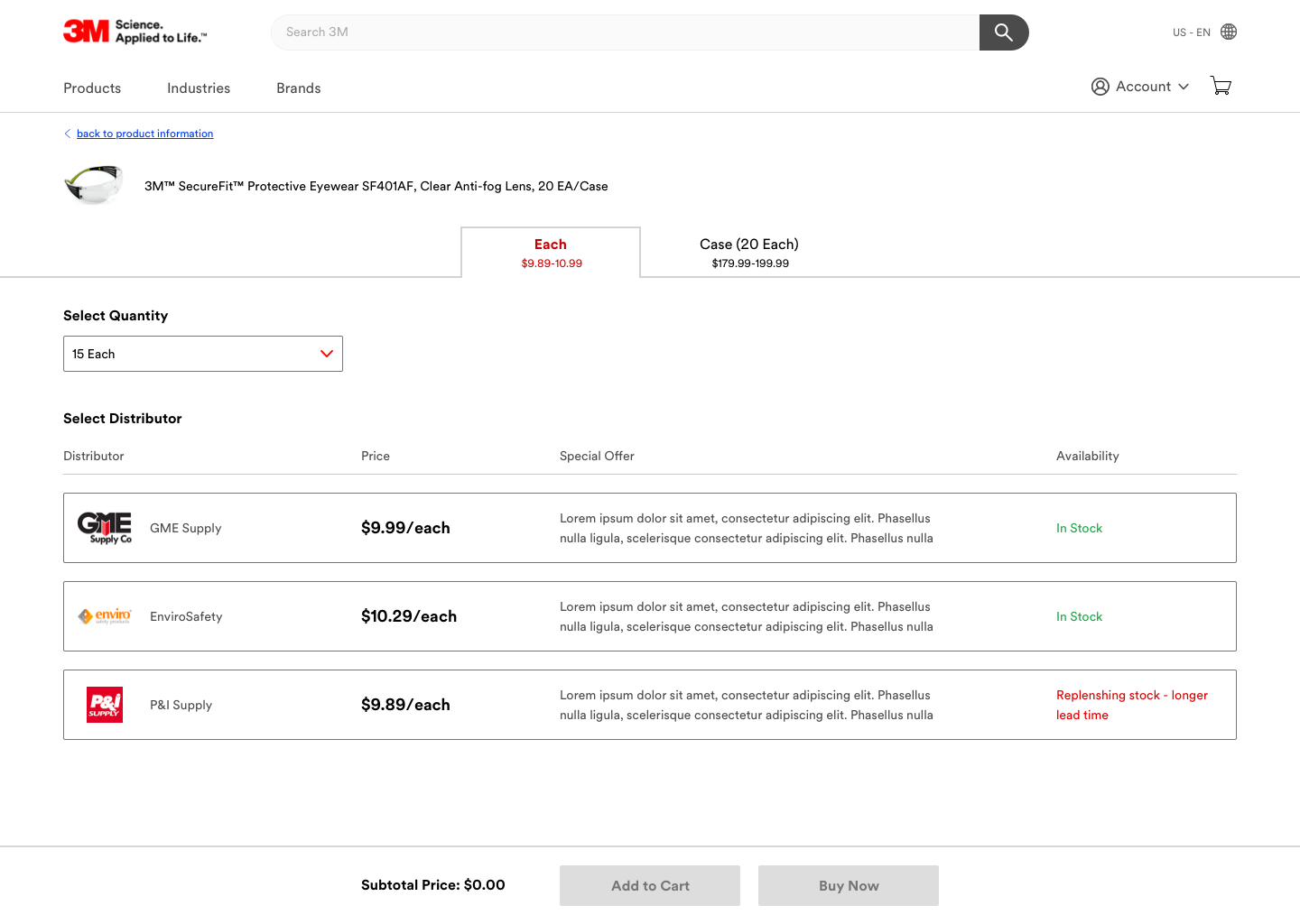Click the Price column header
Screen dimensions: 1300x924
pyautogui.click(x=376, y=457)
